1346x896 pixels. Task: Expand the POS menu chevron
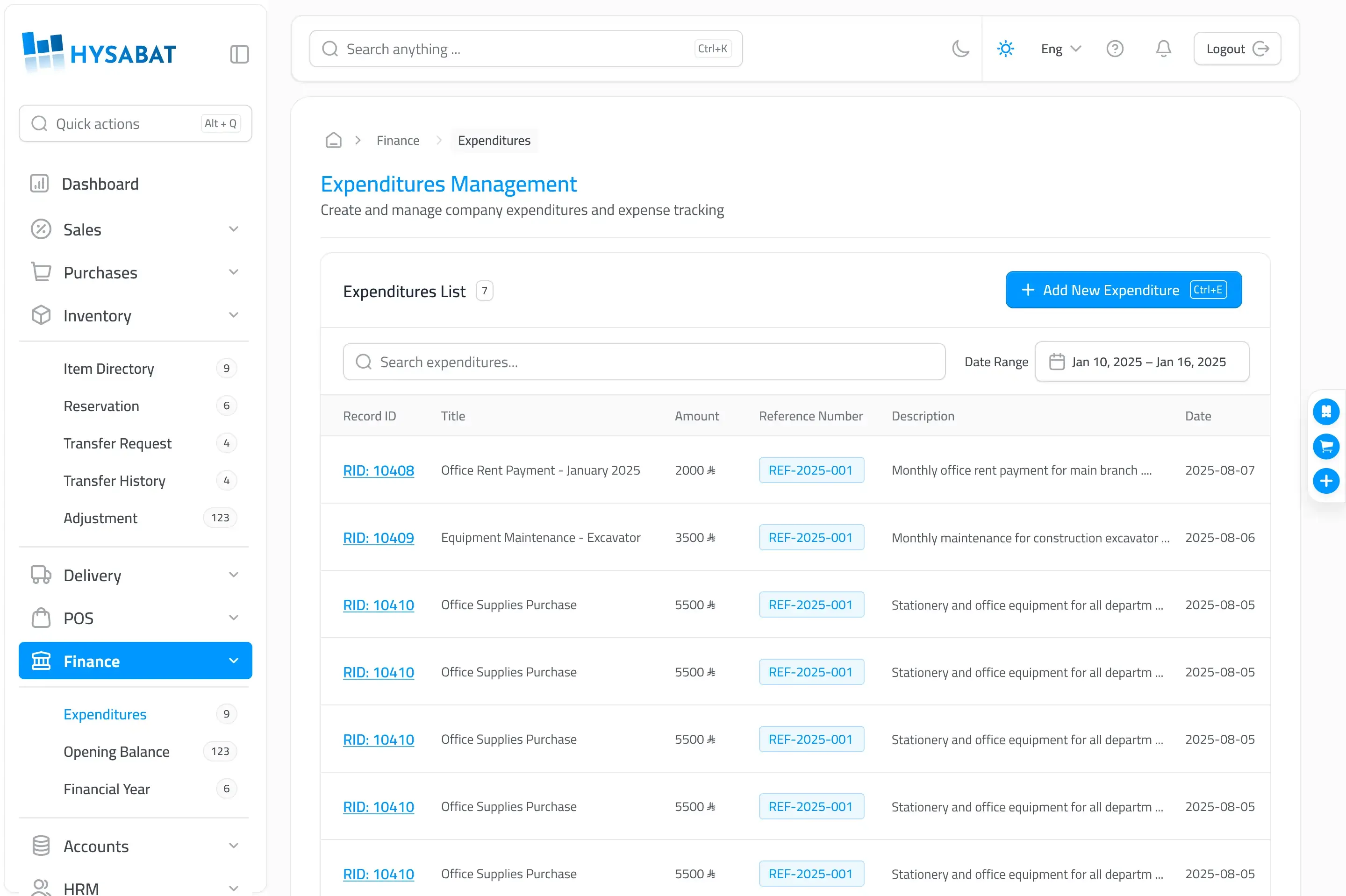click(x=233, y=618)
